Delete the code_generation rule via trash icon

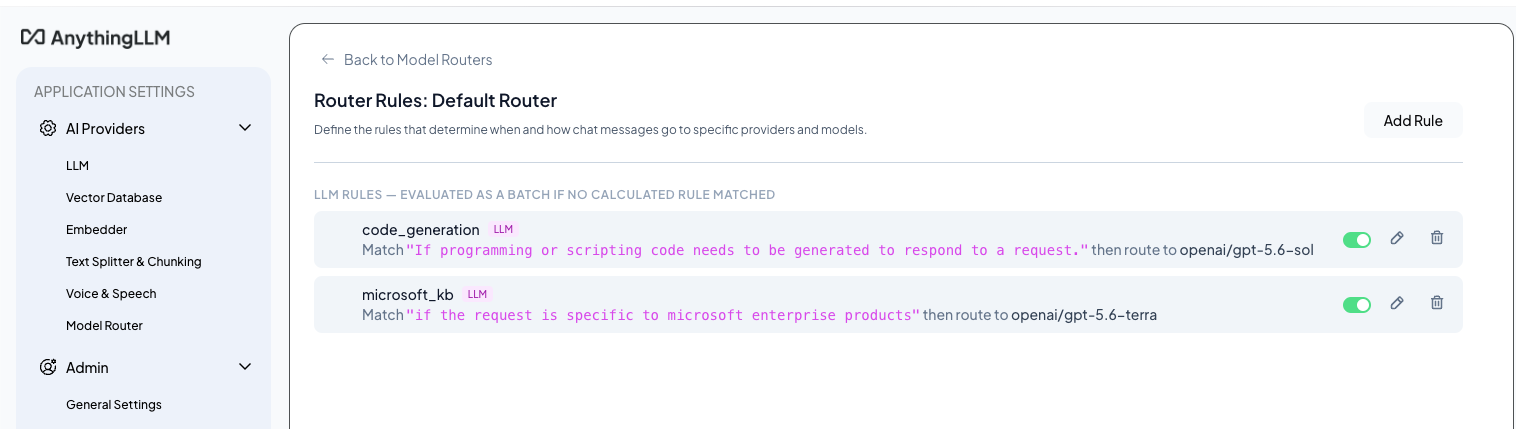pos(1437,238)
